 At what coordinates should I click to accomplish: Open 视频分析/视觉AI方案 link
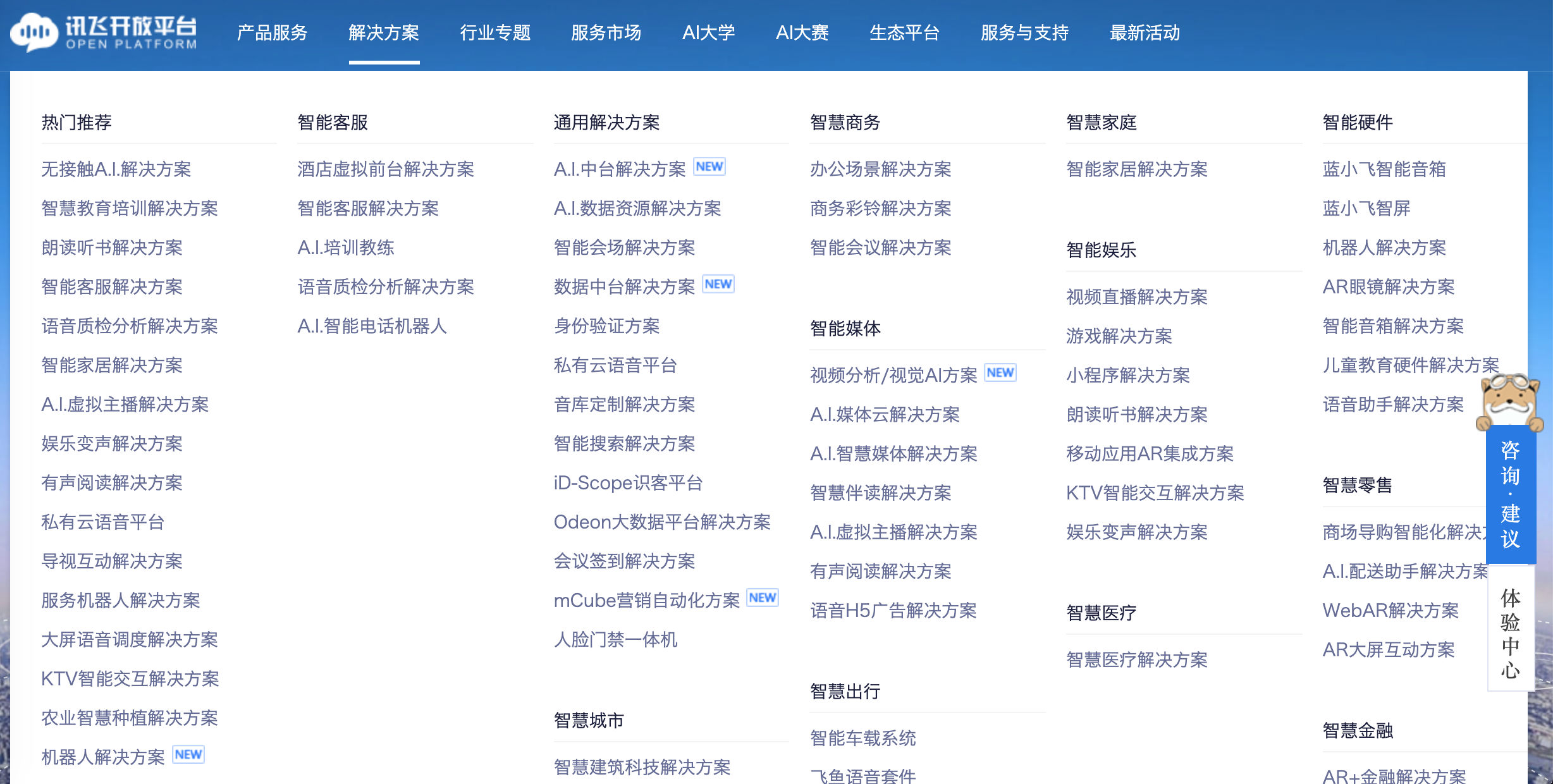coord(894,376)
